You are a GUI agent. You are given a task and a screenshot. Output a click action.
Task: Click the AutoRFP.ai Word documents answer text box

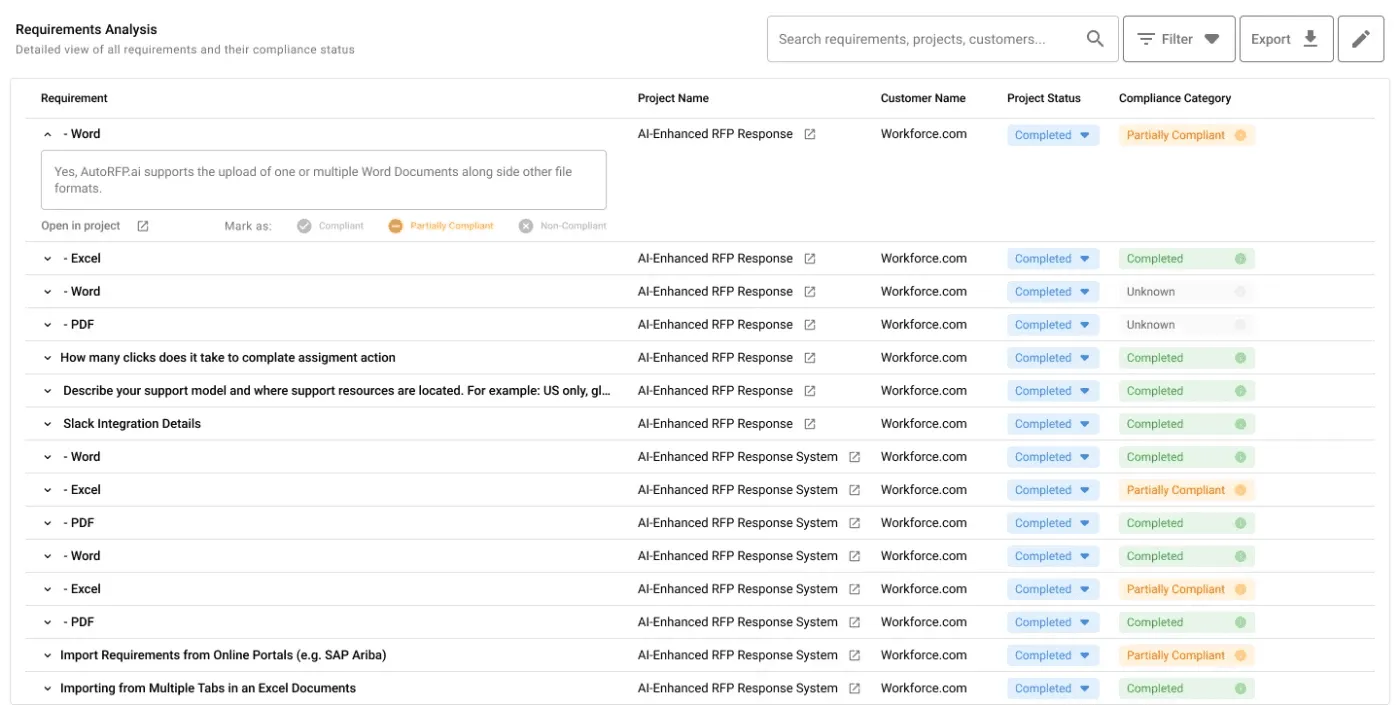(x=324, y=180)
